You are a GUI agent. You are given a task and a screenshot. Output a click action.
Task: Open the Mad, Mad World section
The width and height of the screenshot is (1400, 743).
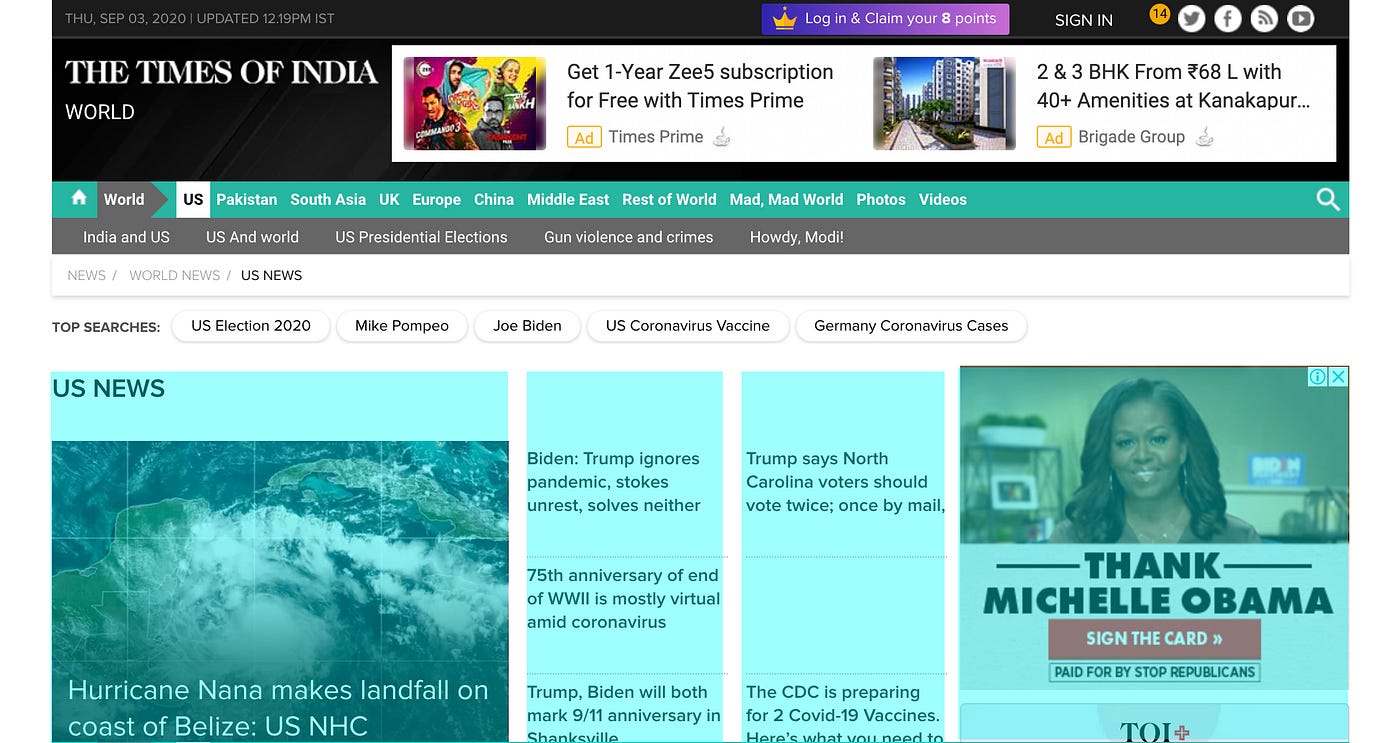click(x=786, y=199)
